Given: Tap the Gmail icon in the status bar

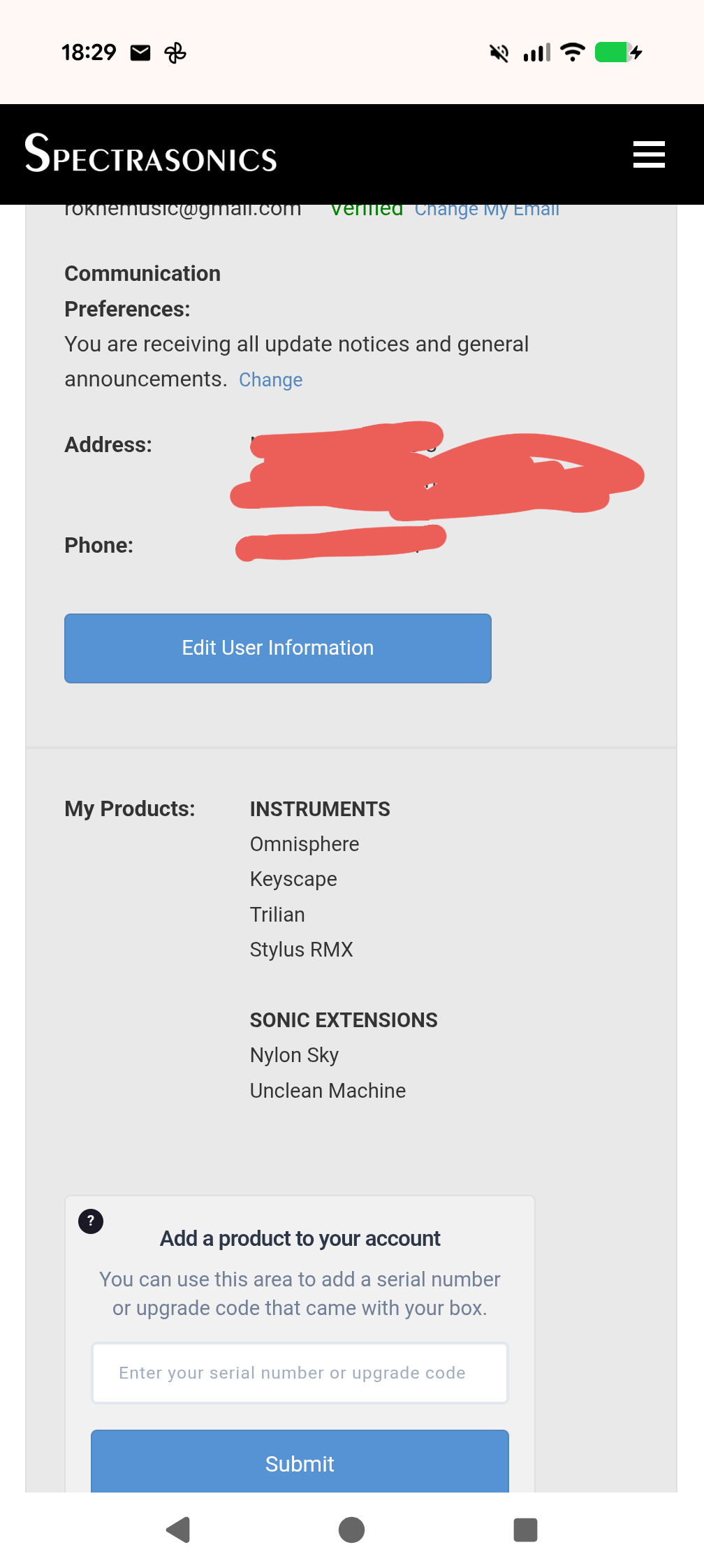Looking at the screenshot, I should click(x=140, y=52).
